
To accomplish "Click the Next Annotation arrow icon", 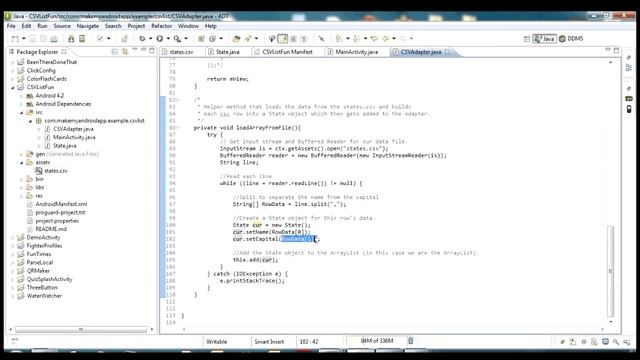I will pyautogui.click(x=339, y=39).
